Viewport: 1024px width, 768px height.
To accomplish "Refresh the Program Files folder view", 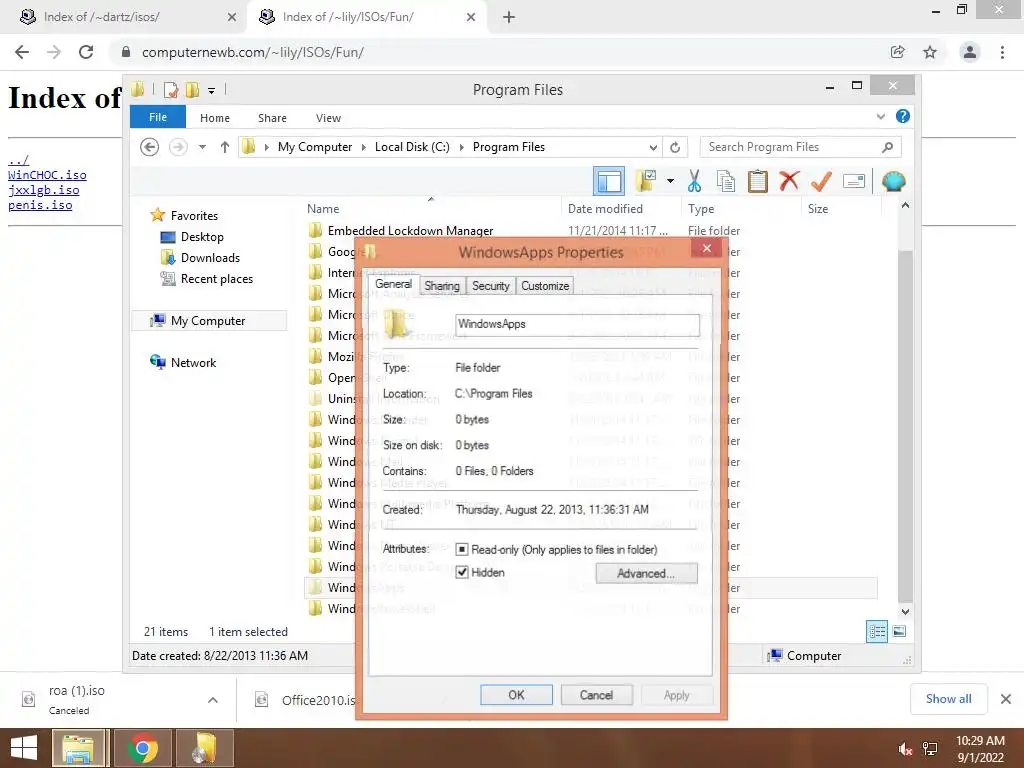I will tap(675, 147).
